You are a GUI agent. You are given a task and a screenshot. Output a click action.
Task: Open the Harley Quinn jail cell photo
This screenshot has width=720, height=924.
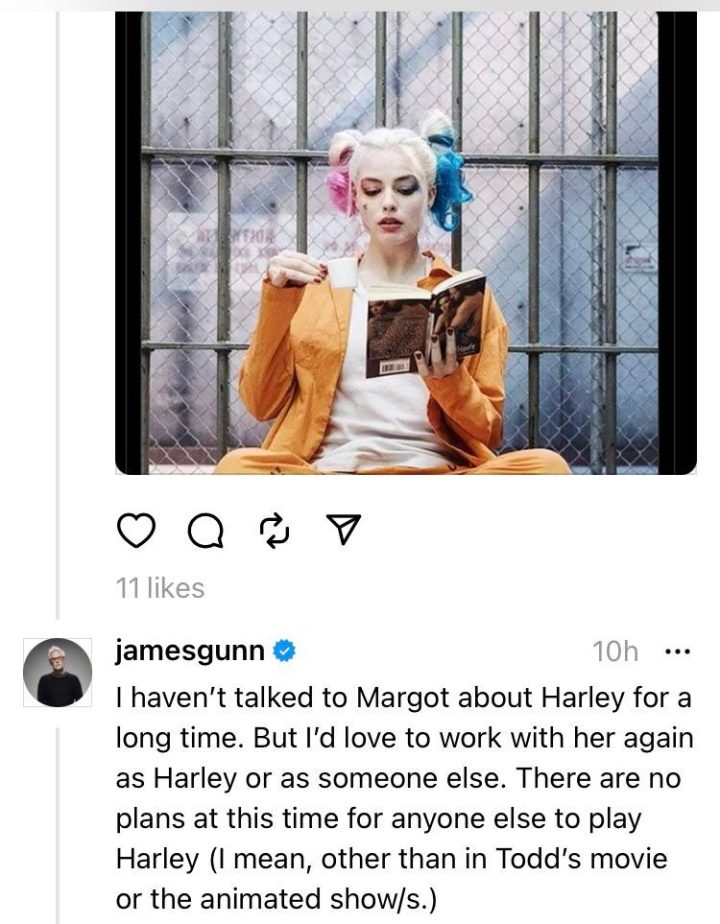coord(405,243)
